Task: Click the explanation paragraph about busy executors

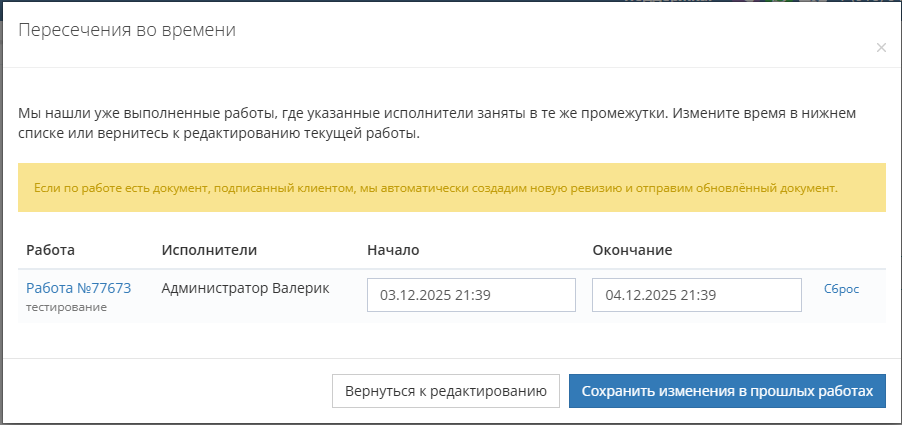Action: pos(437,123)
